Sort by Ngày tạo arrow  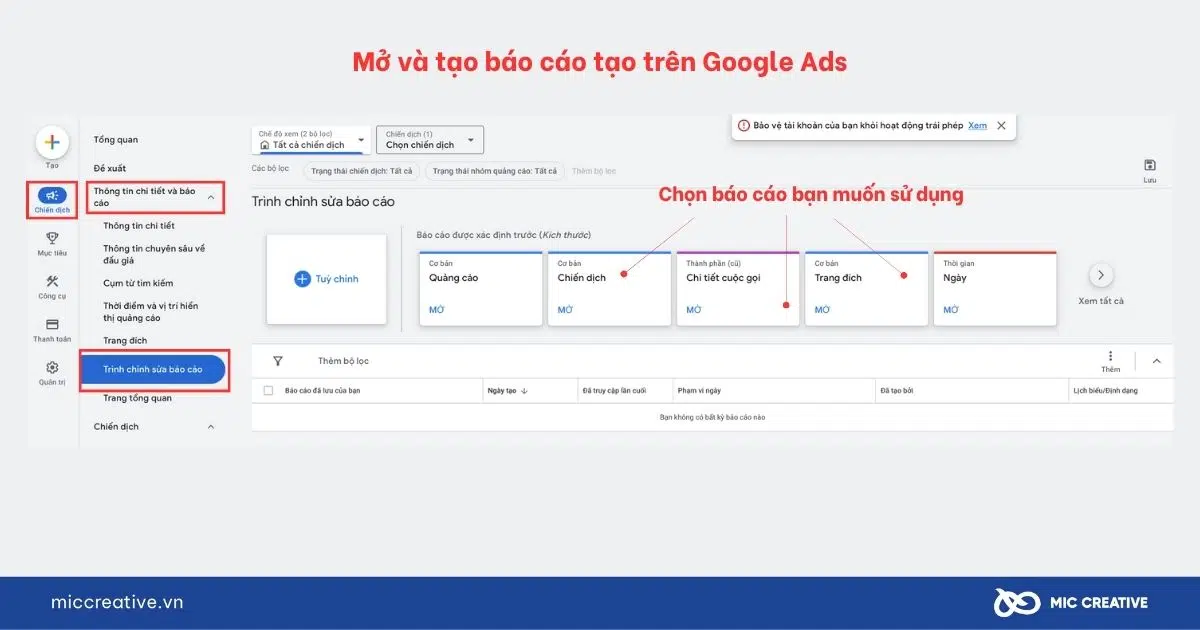525,391
